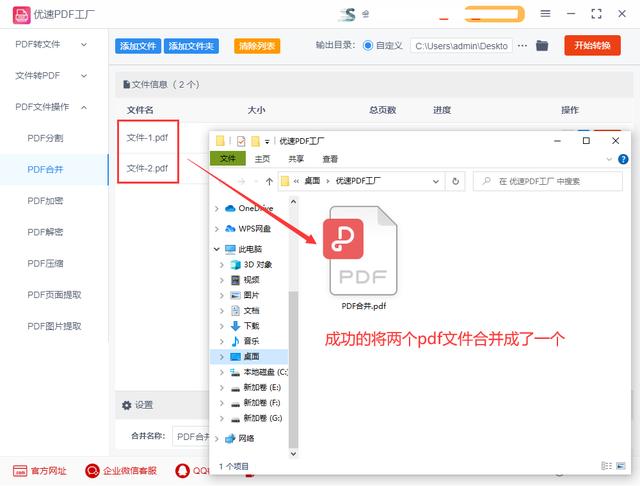Click the 合并名称 input field

191,437
